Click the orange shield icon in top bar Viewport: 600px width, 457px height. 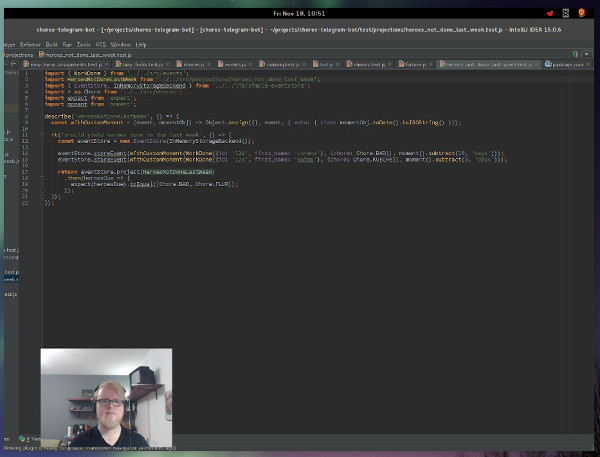click(x=581, y=13)
